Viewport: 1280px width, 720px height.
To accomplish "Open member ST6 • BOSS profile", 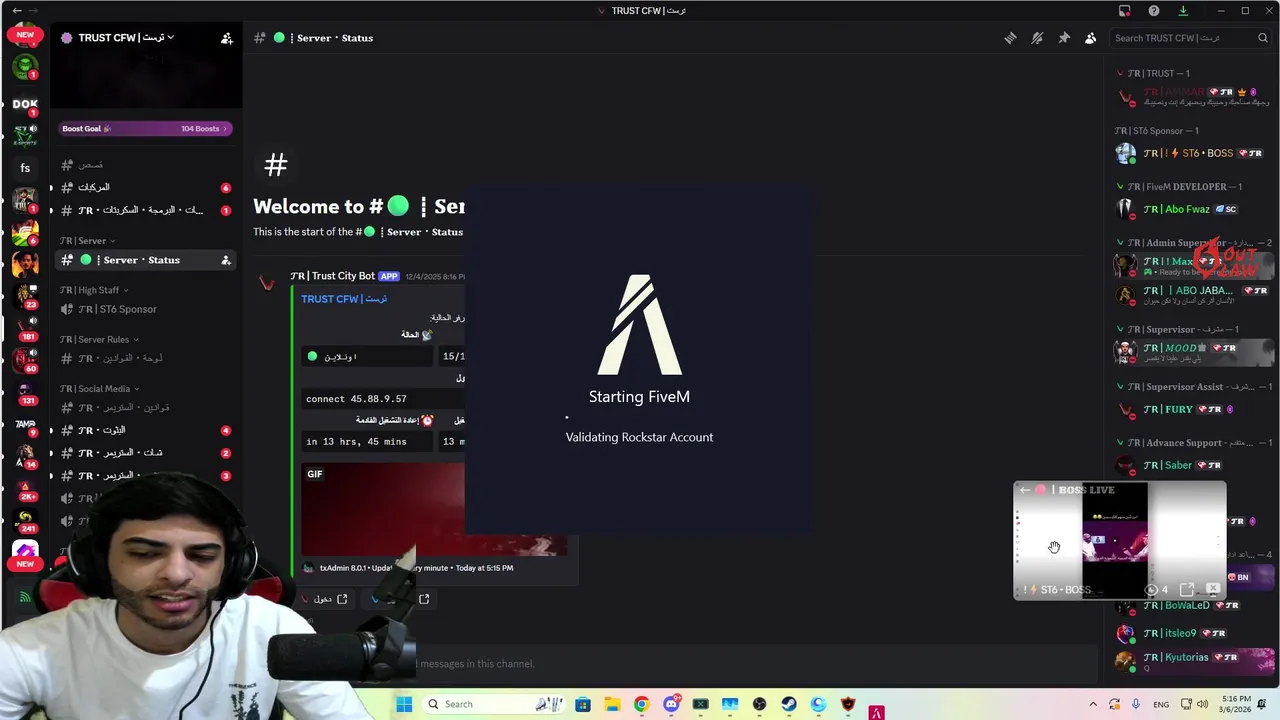I will (1193, 153).
